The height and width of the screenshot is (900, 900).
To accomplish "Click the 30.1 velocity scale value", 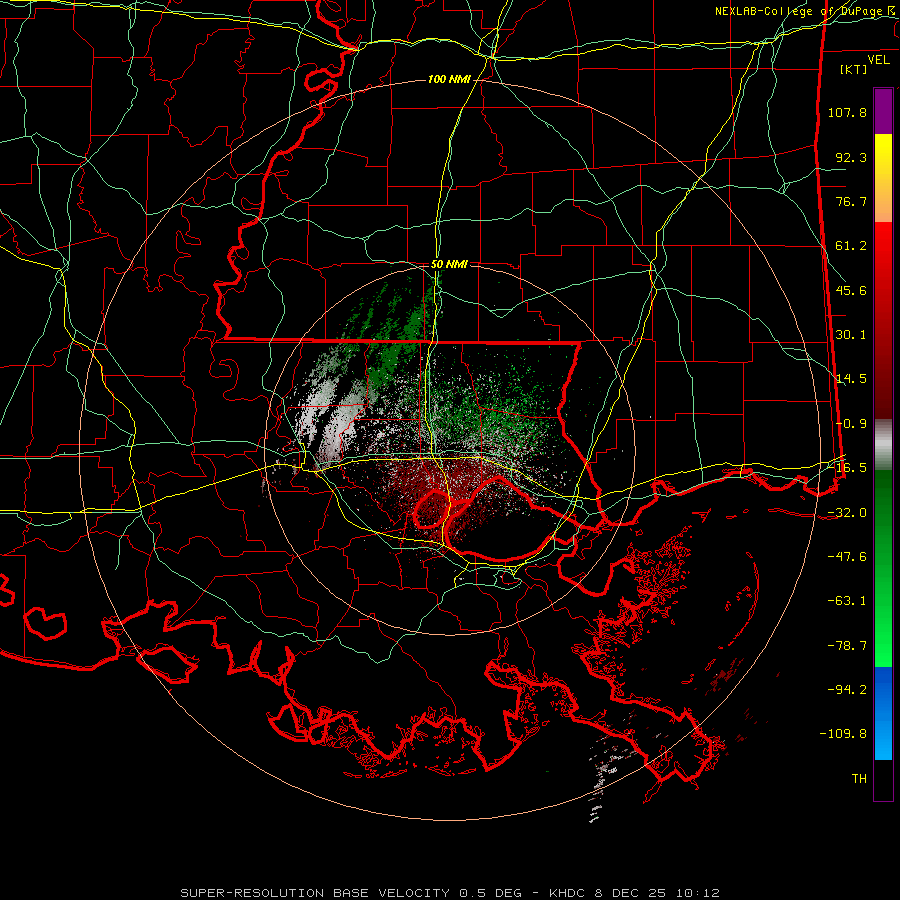I will pyautogui.click(x=851, y=335).
